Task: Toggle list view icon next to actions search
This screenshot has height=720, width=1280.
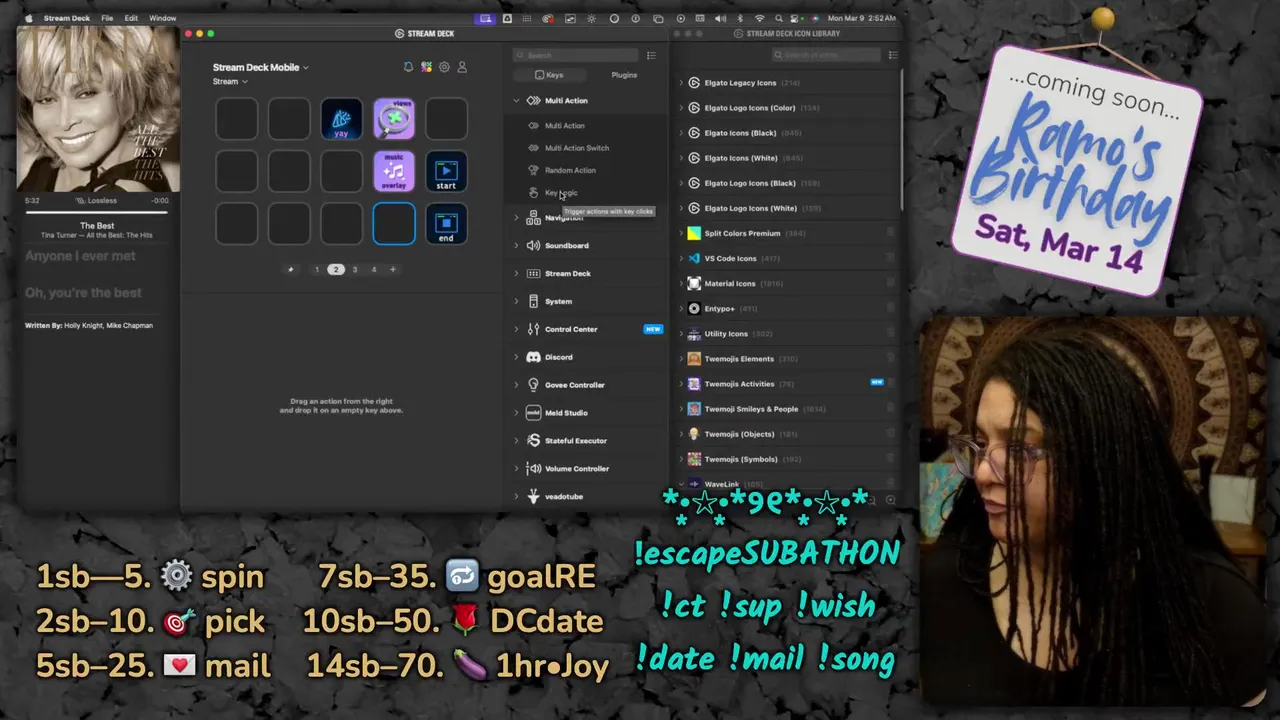Action: [651, 55]
